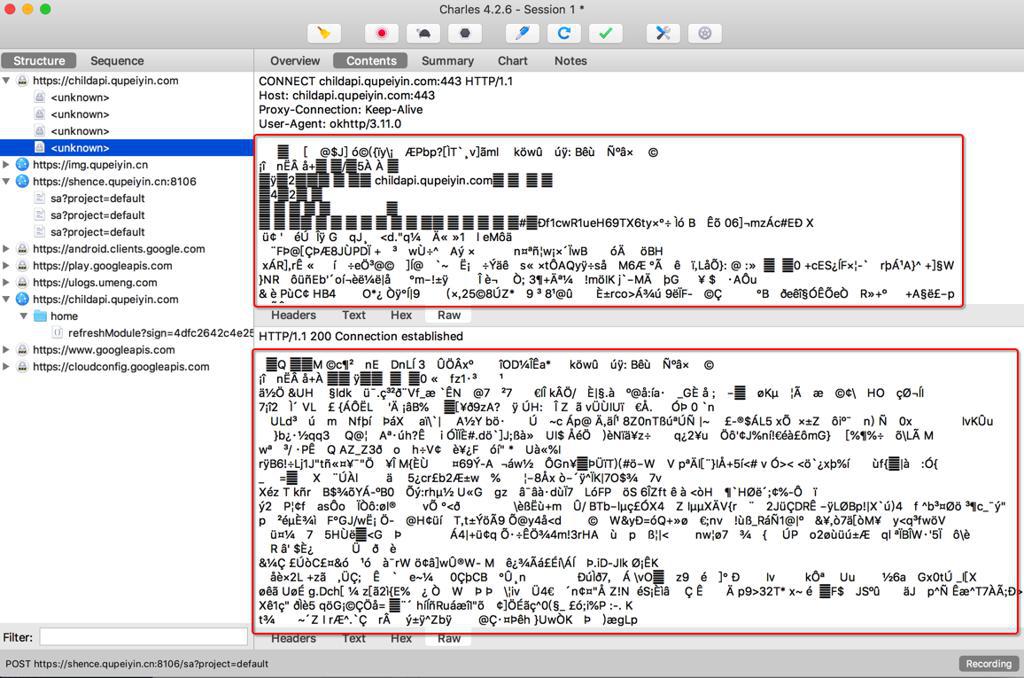Collapse the home folder node
Image resolution: width=1024 pixels, height=678 pixels.
pyautogui.click(x=25, y=316)
